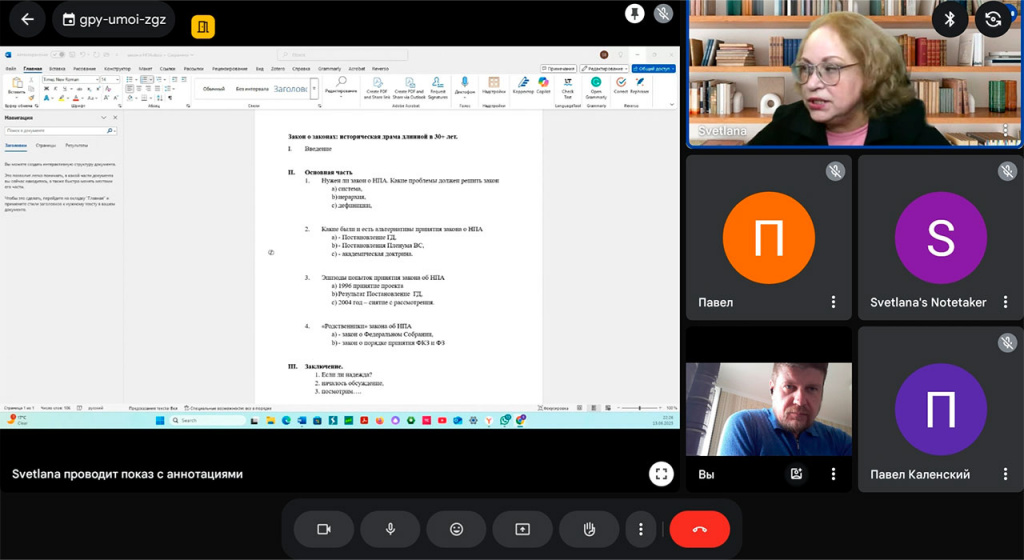Screen dimensions: 1024x560
Task: Toggle bold formatting in shared Word ribbon
Action: click(x=46, y=89)
